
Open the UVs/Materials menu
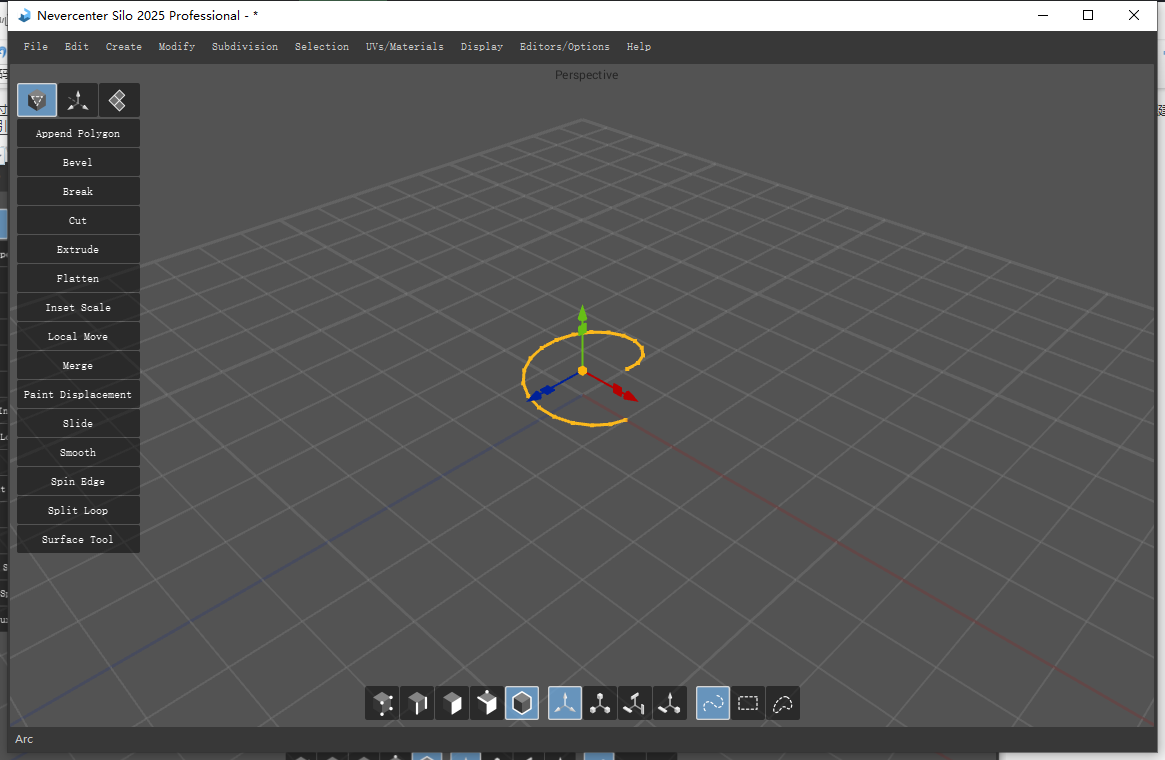coord(405,47)
